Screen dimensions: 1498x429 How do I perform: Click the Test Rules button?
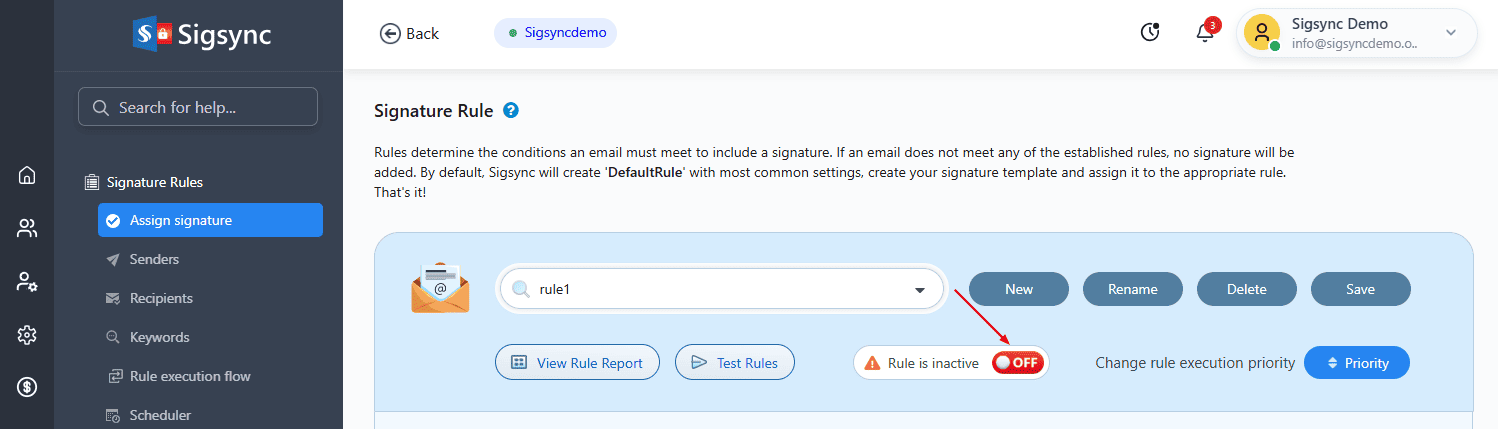point(734,363)
